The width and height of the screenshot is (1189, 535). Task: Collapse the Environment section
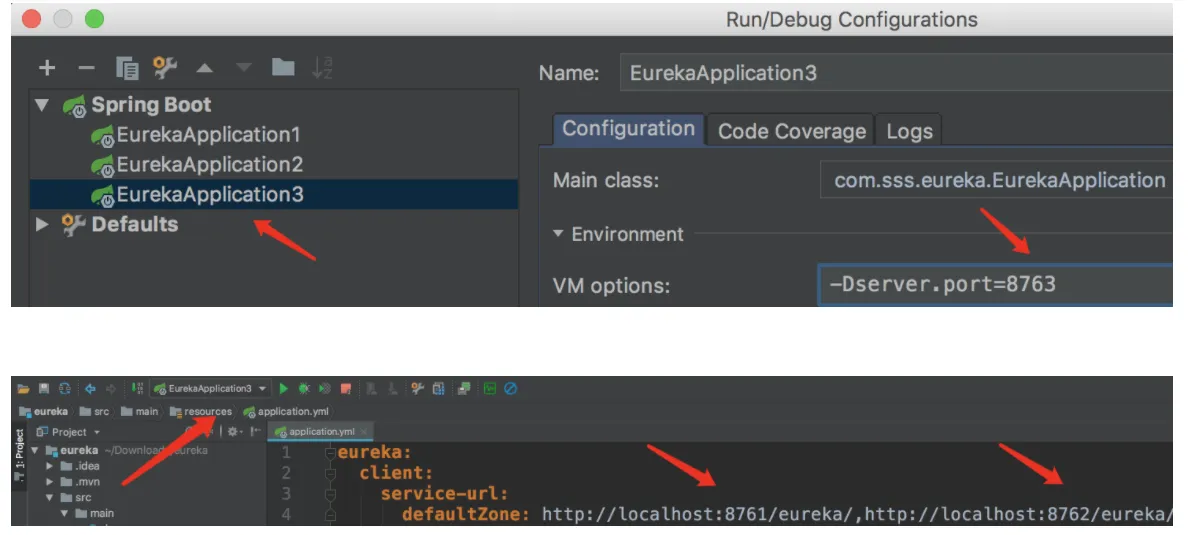tap(558, 233)
